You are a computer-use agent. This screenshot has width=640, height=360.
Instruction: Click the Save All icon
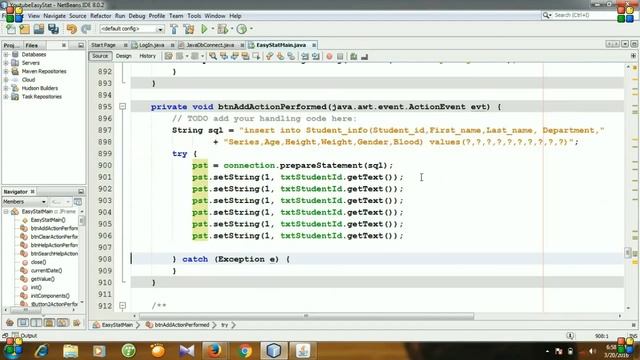pos(53,29)
